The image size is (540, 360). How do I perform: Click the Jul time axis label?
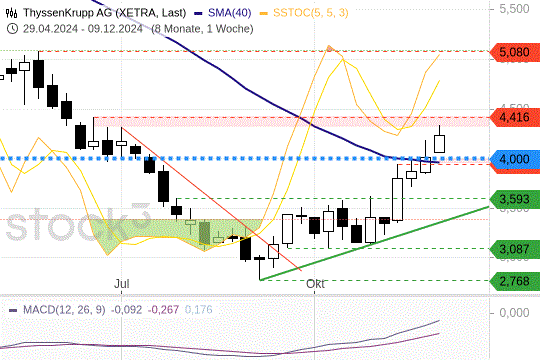[122, 284]
